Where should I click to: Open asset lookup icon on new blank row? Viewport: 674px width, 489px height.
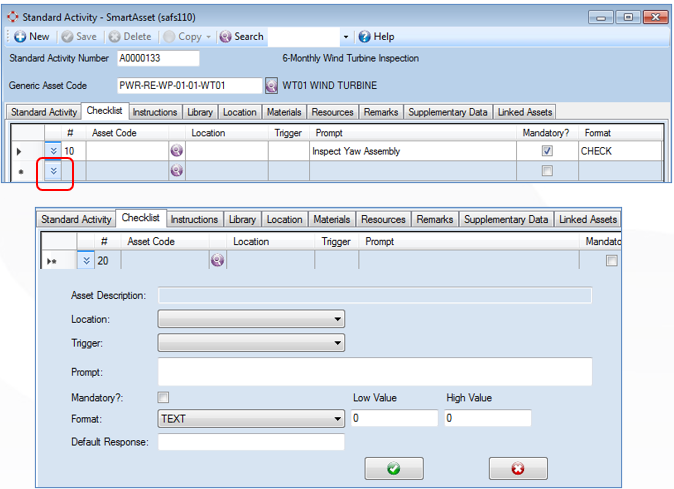pyautogui.click(x=177, y=171)
